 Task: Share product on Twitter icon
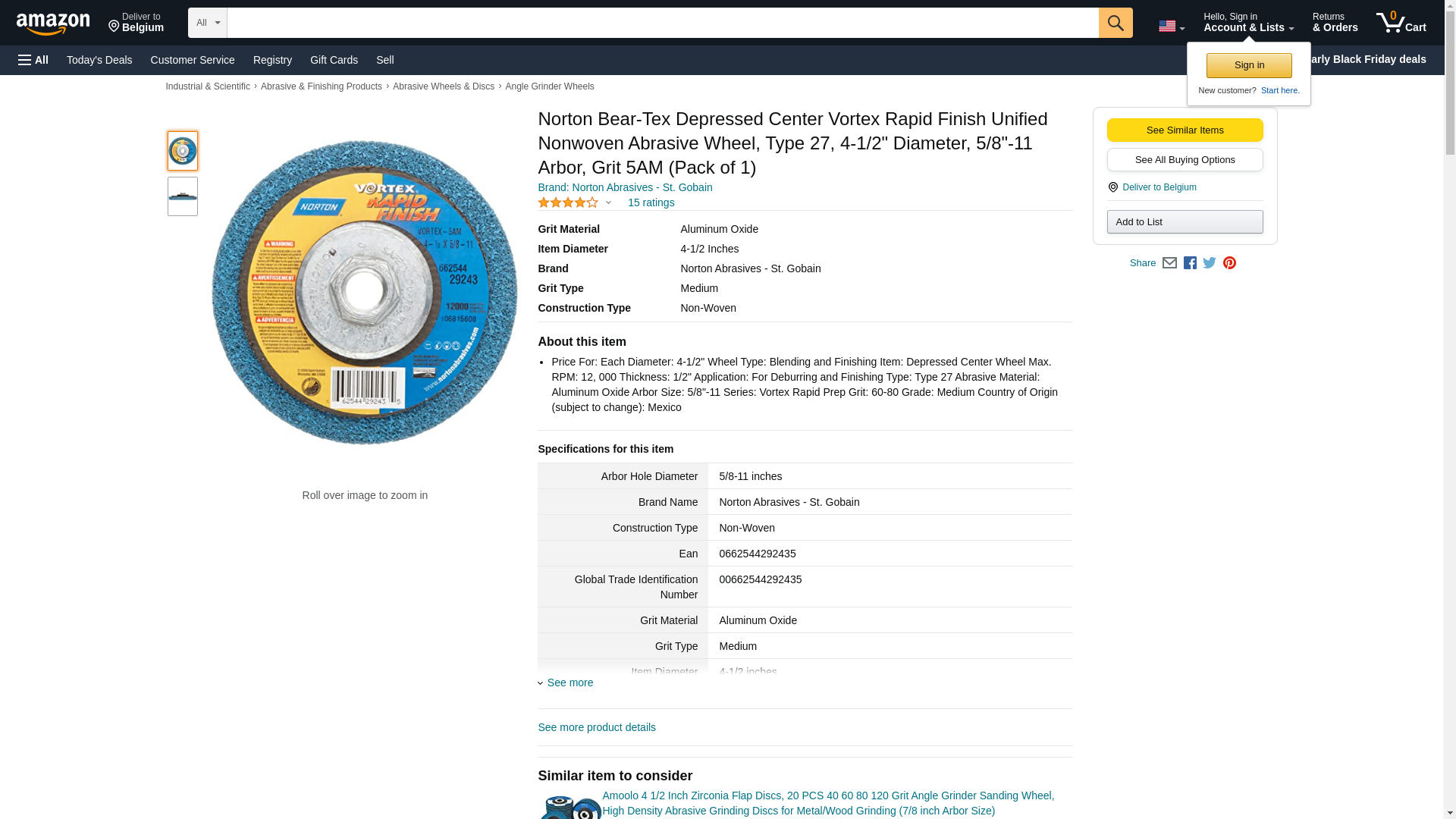click(1210, 263)
